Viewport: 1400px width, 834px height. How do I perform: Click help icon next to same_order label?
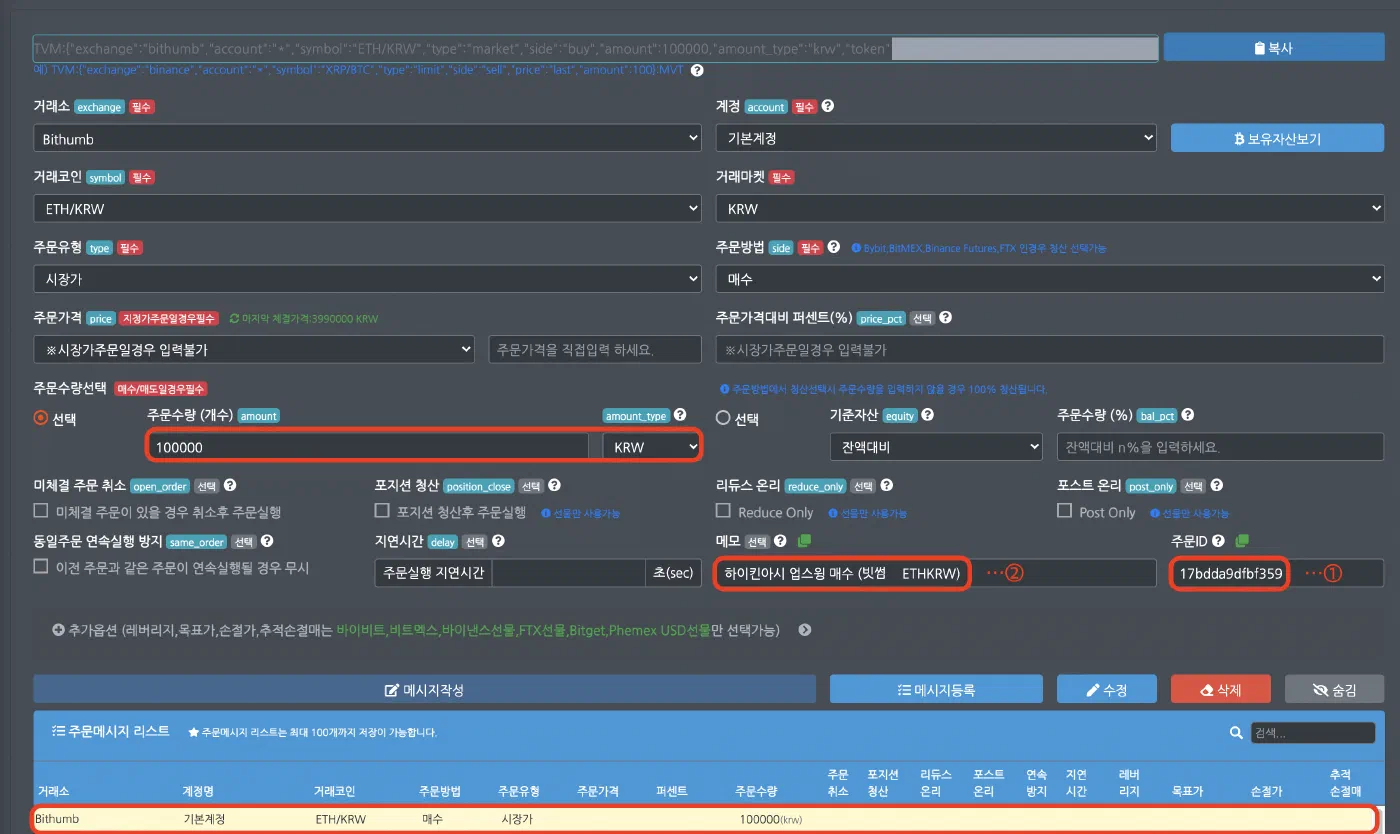click(x=267, y=541)
